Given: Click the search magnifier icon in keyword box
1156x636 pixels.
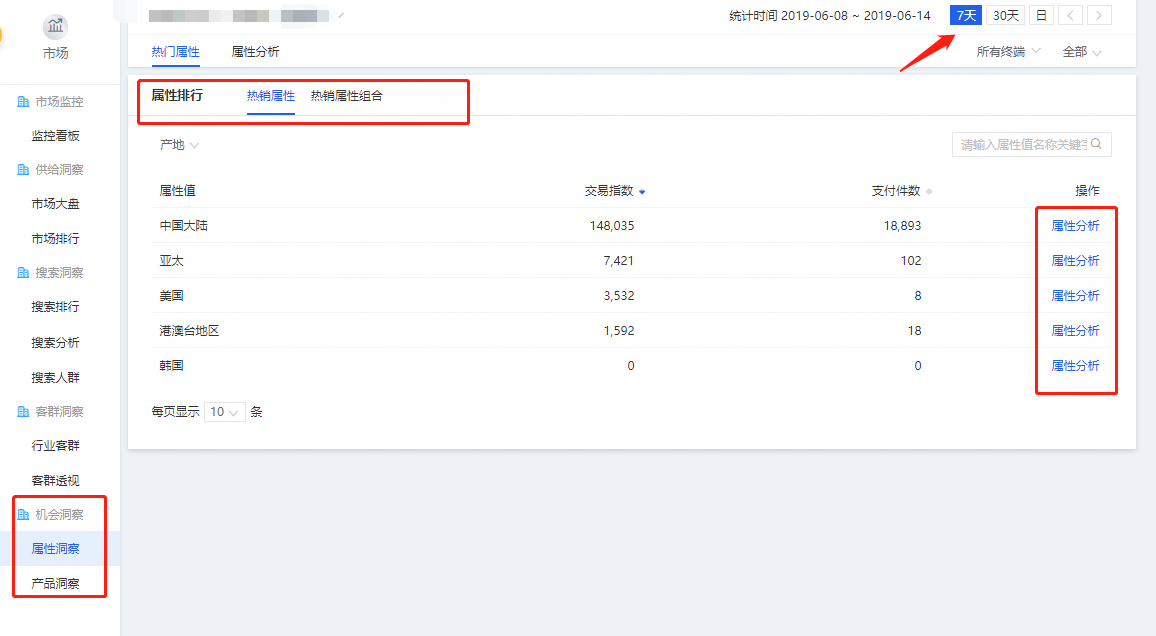Looking at the screenshot, I should click(1096, 144).
